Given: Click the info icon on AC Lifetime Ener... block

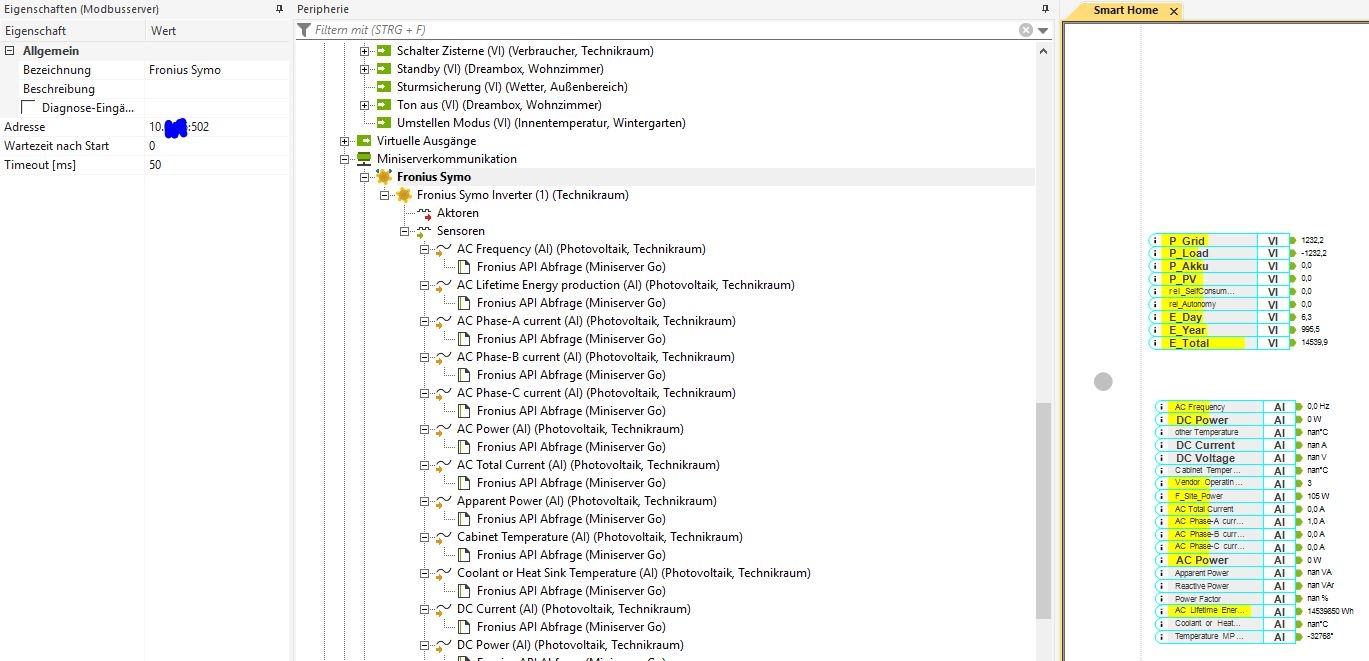Looking at the screenshot, I should pos(1160,611).
